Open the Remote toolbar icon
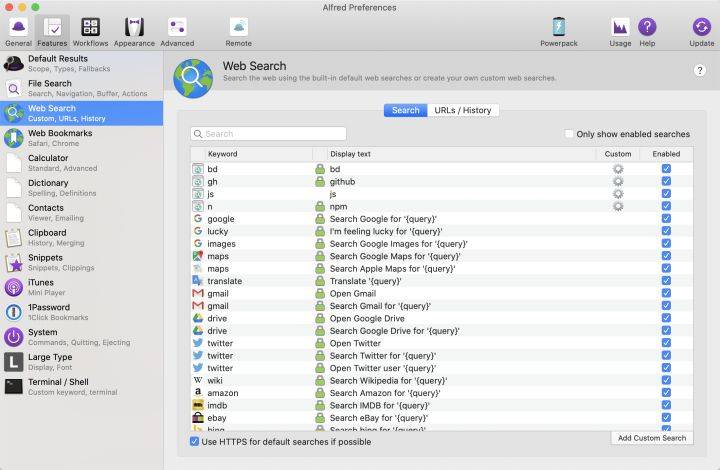Screen dimensions: 720x470 [238, 27]
